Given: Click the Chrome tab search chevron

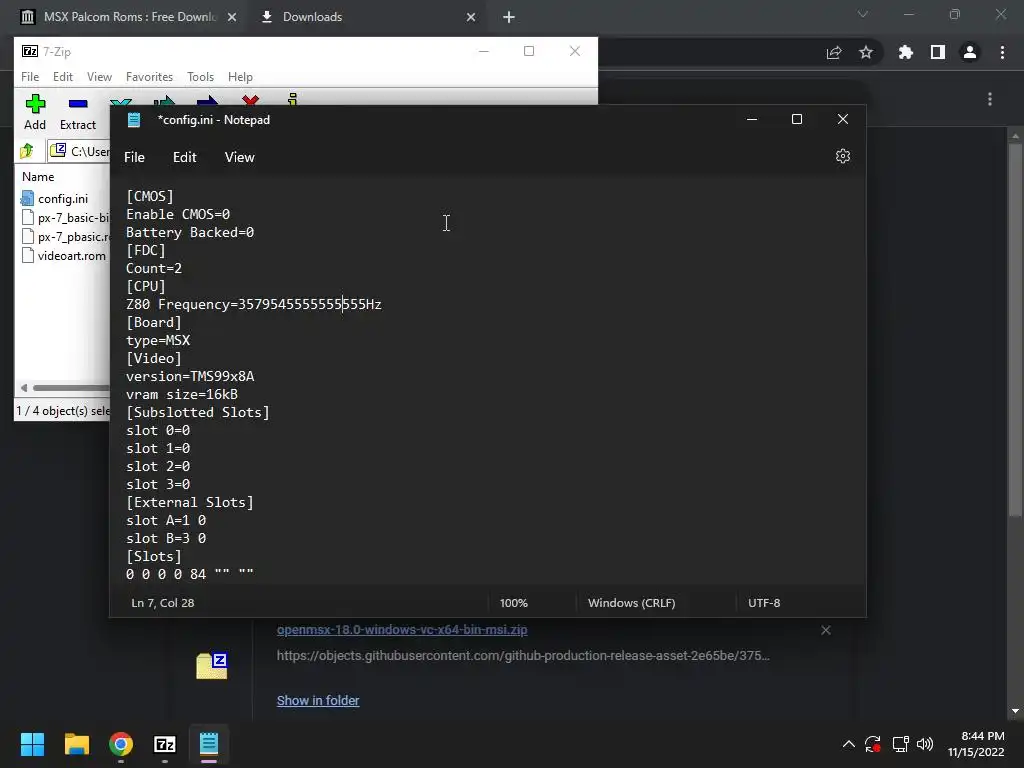Looking at the screenshot, I should click(863, 14).
